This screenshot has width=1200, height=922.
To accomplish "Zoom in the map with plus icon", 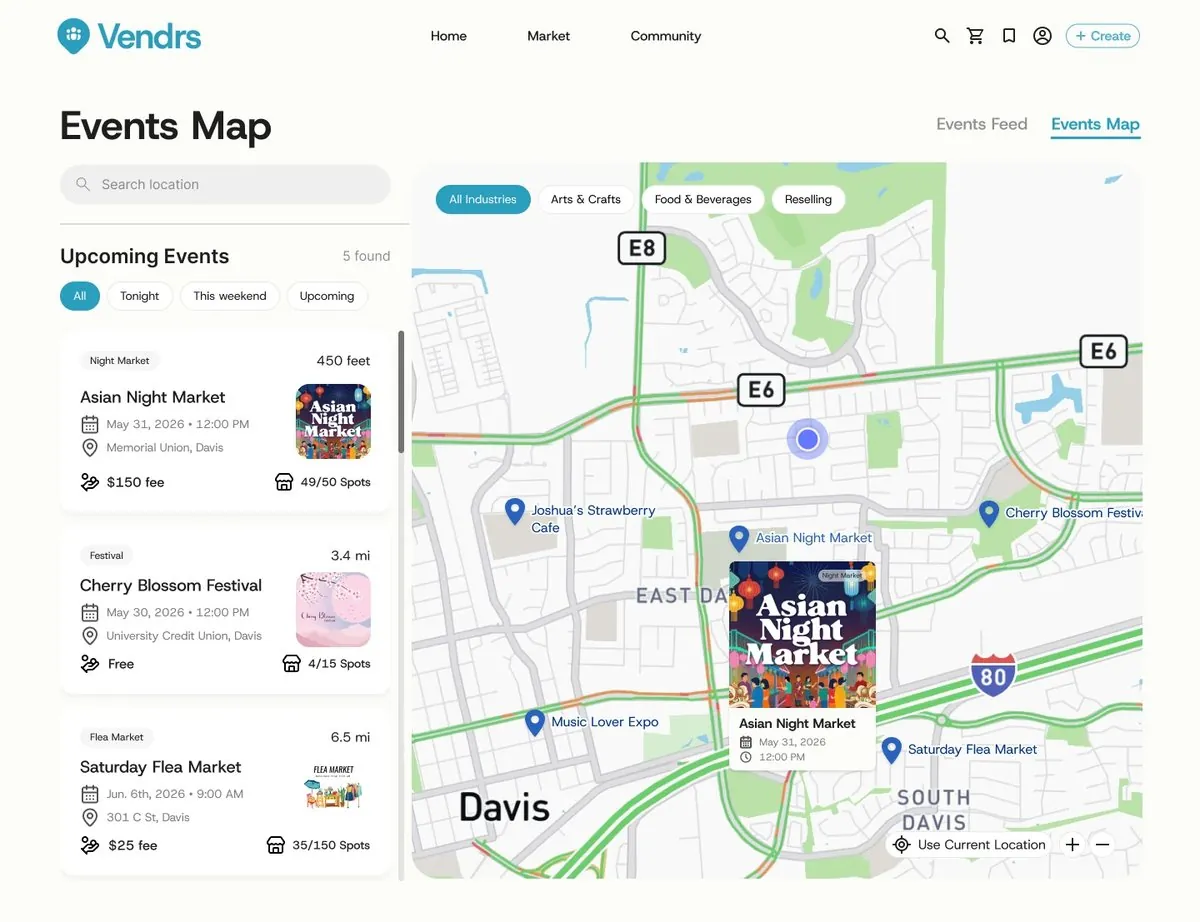I will (1072, 844).
